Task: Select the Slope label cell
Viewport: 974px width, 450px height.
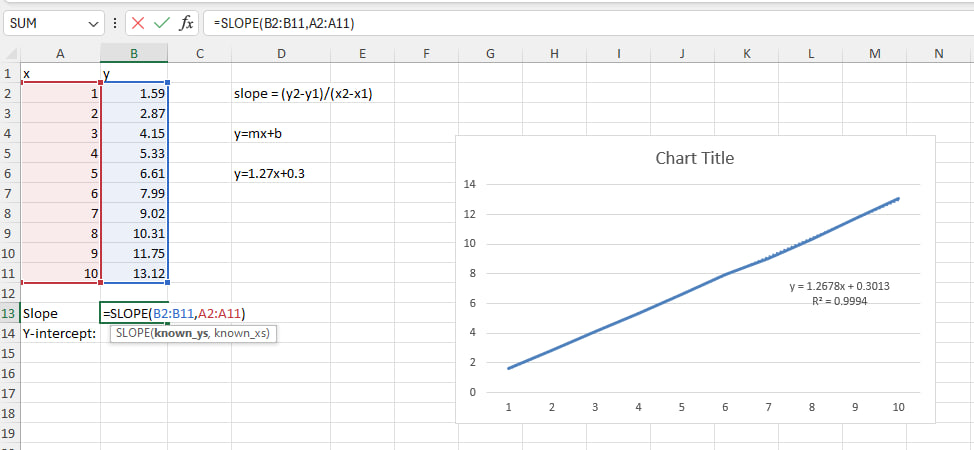Action: pos(60,313)
